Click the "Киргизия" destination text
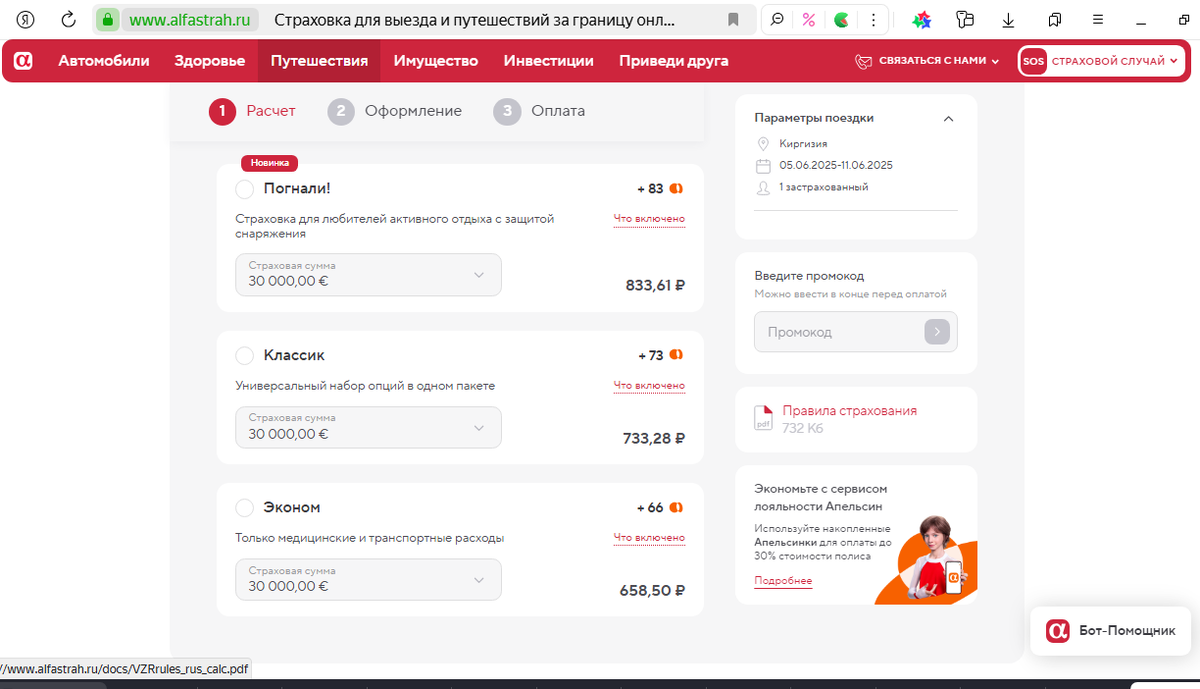 pyautogui.click(x=803, y=144)
